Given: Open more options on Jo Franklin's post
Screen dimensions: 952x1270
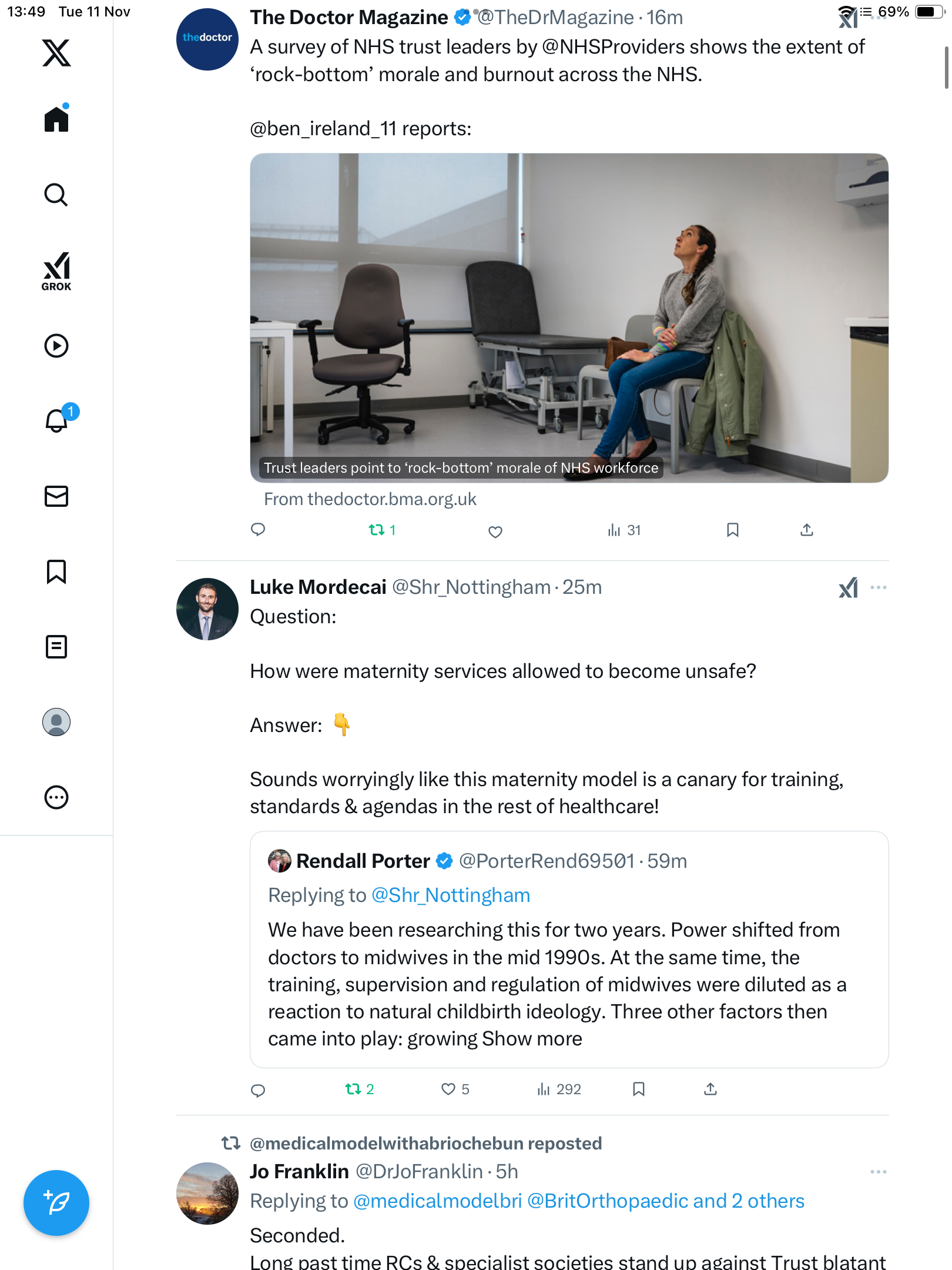Looking at the screenshot, I should click(x=878, y=1172).
